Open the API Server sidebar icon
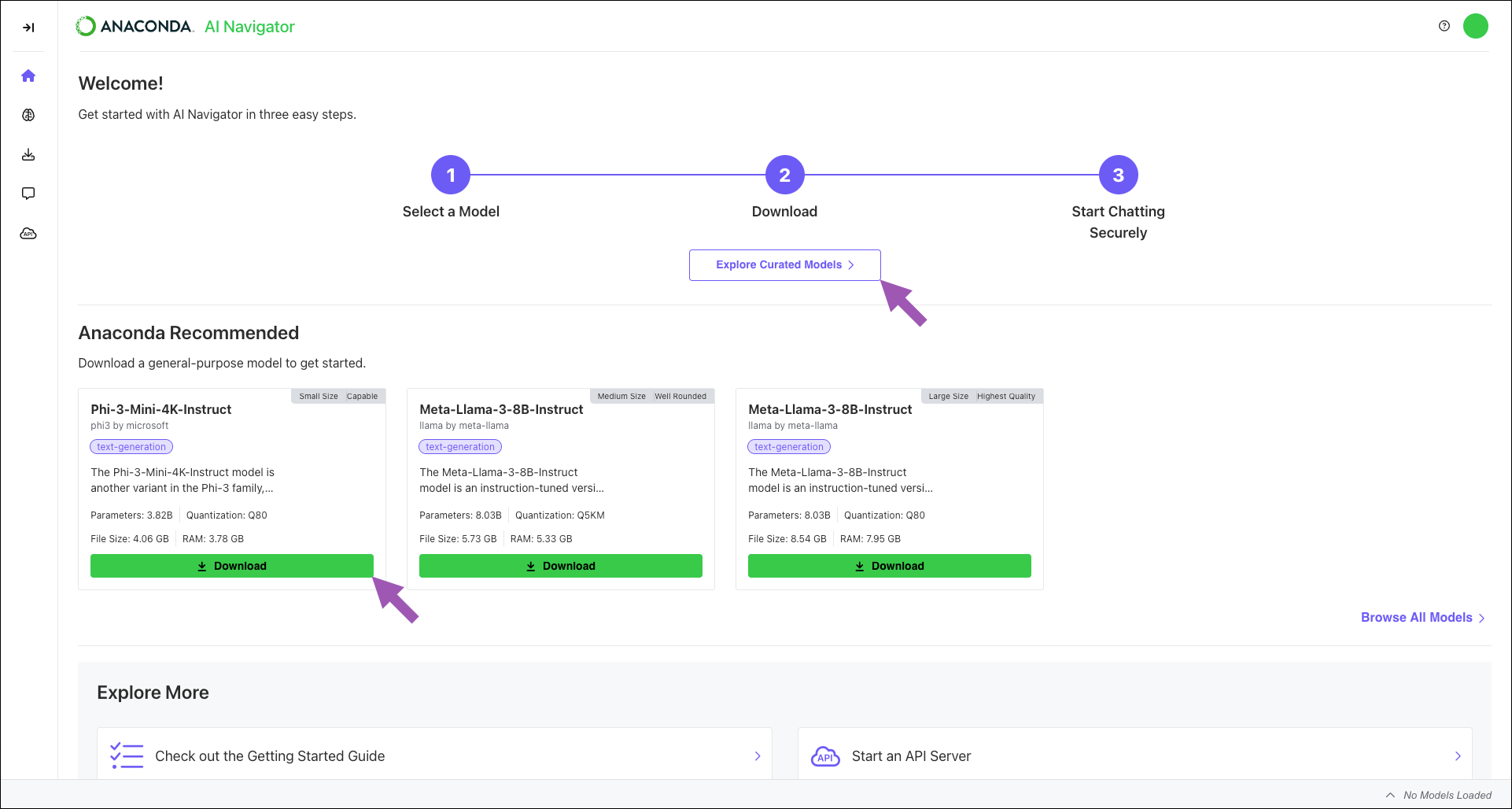Viewport: 1512px width, 809px height. pyautogui.click(x=28, y=234)
